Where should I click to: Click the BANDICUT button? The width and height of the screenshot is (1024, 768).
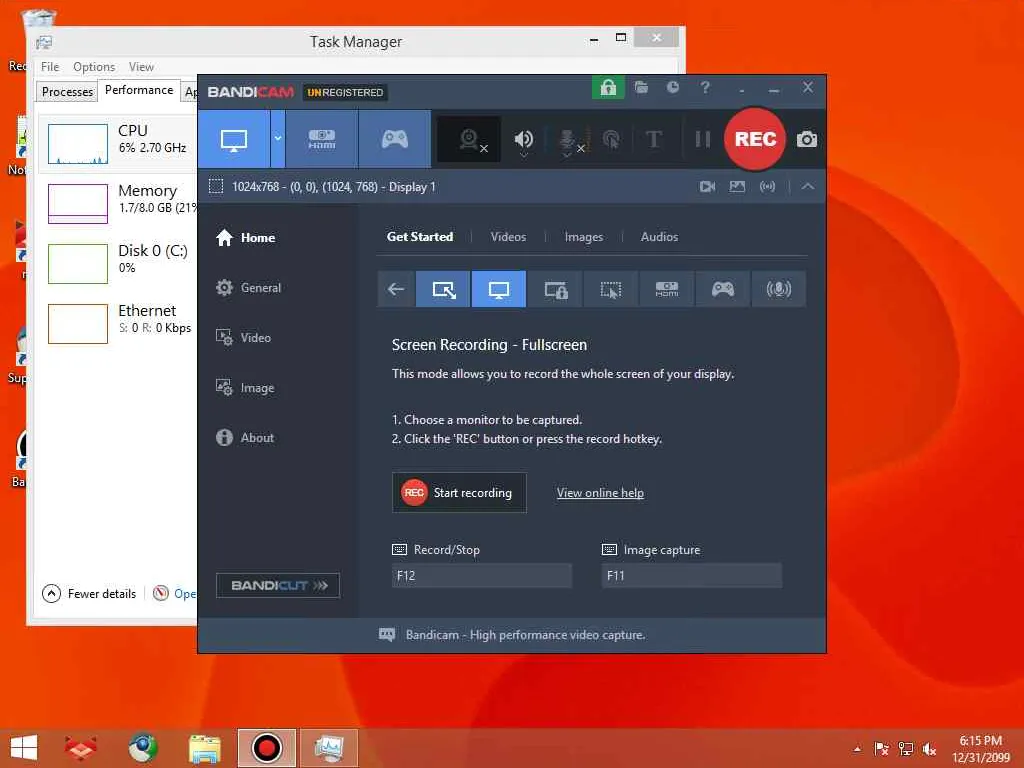click(278, 585)
